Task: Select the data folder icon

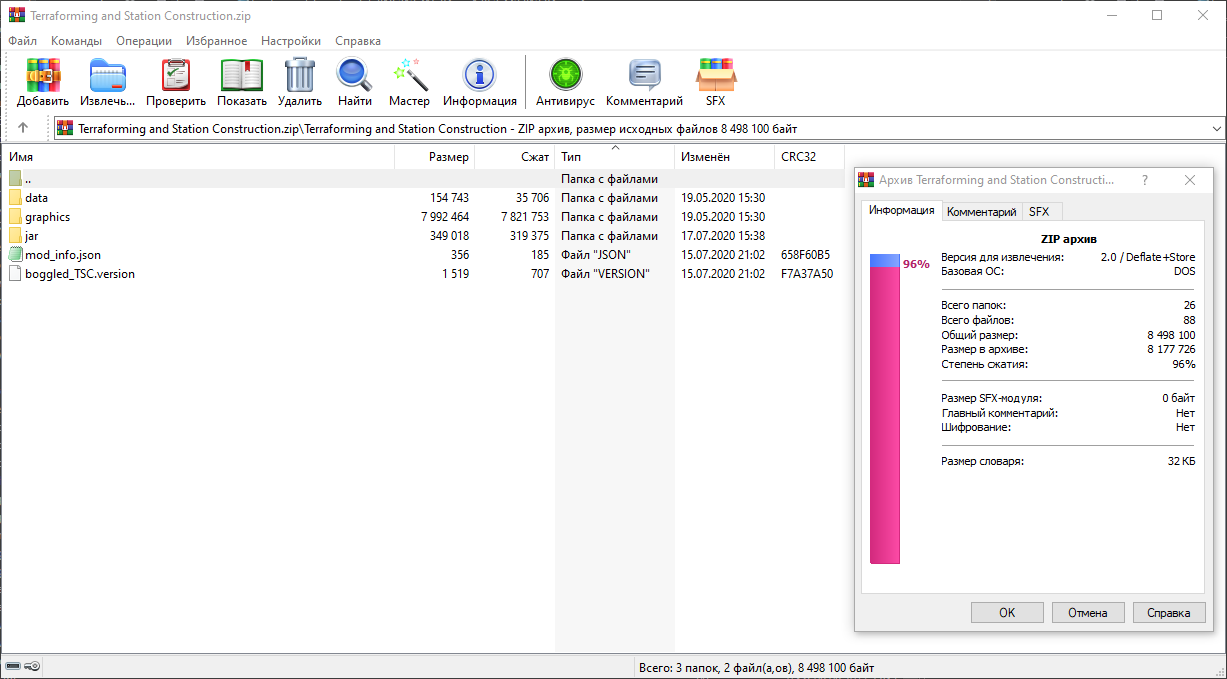Action: (x=15, y=198)
